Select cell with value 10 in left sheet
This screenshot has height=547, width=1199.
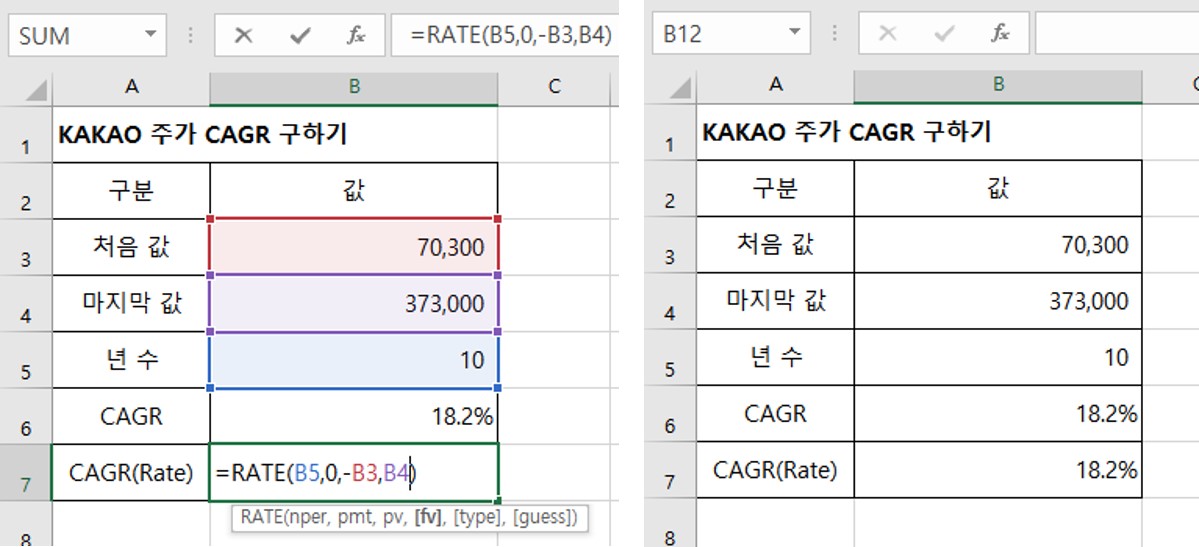click(x=354, y=360)
